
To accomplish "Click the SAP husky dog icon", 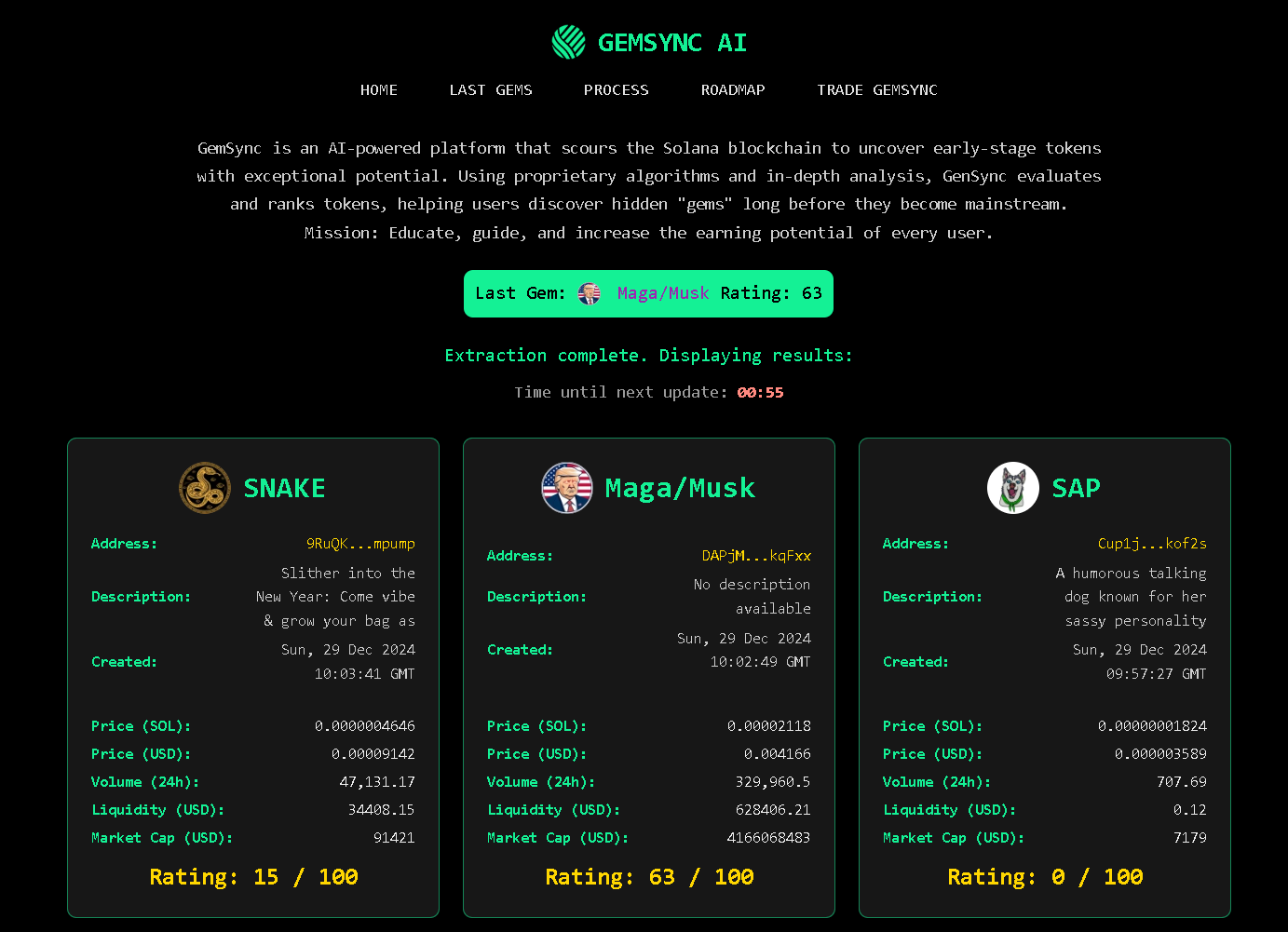I will pyautogui.click(x=1013, y=488).
